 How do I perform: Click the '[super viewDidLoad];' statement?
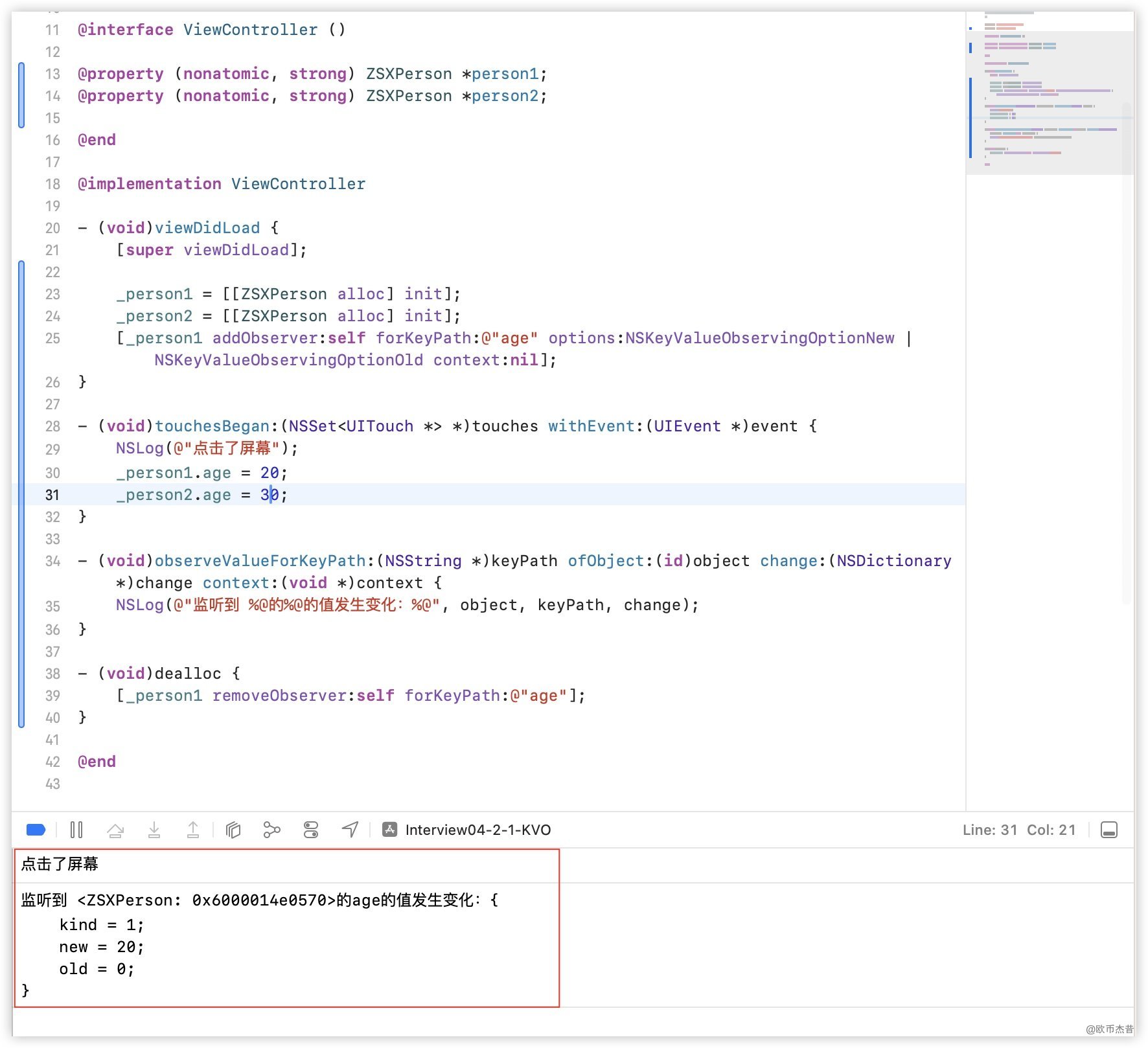pyautogui.click(x=211, y=250)
